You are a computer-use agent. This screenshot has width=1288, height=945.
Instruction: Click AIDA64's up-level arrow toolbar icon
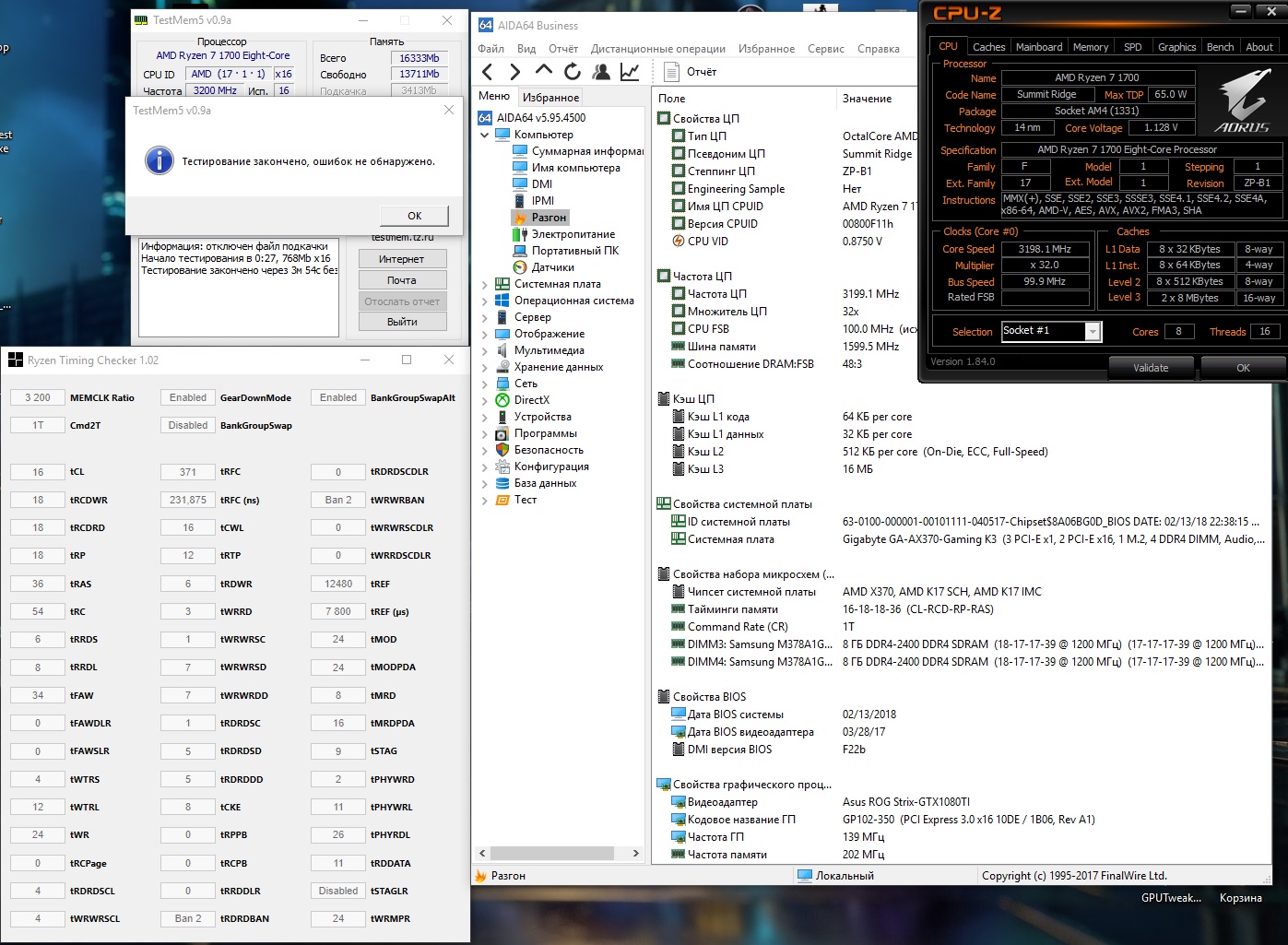pos(544,71)
